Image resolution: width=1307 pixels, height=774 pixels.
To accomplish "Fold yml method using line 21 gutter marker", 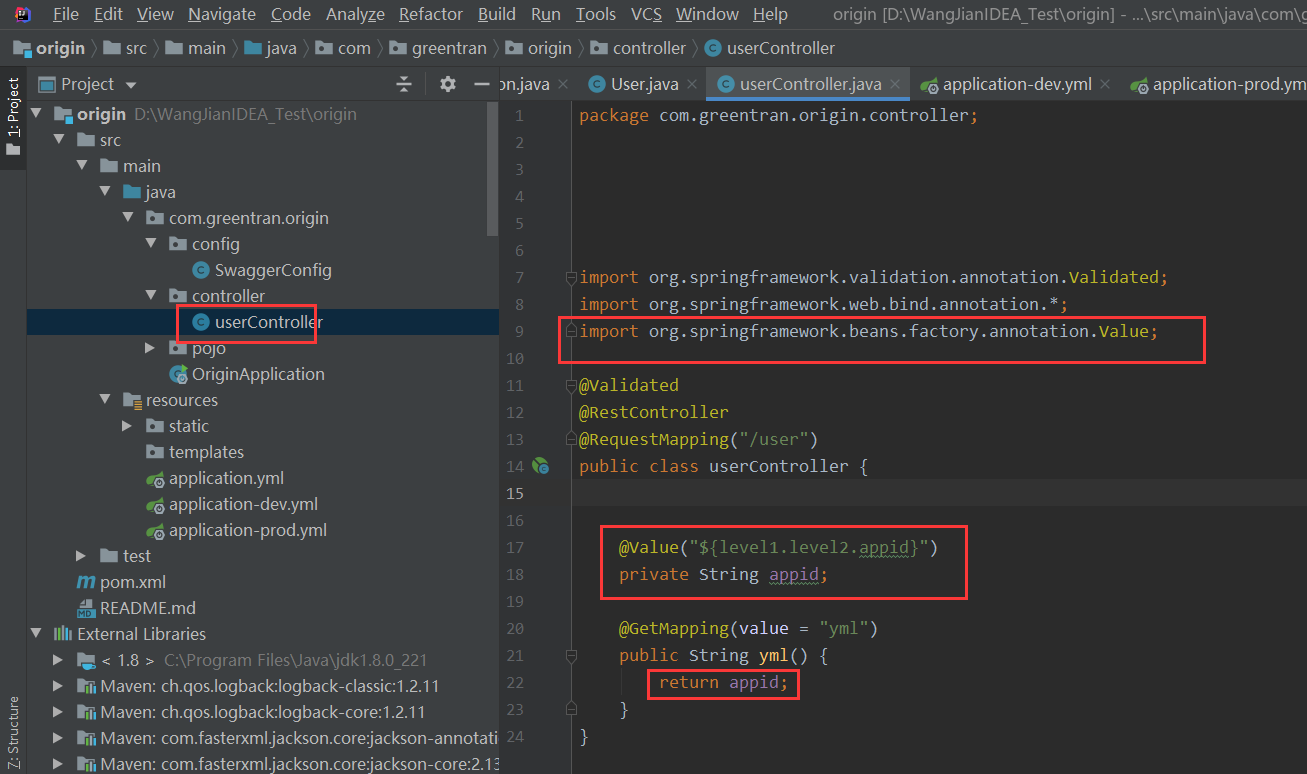I will (571, 655).
